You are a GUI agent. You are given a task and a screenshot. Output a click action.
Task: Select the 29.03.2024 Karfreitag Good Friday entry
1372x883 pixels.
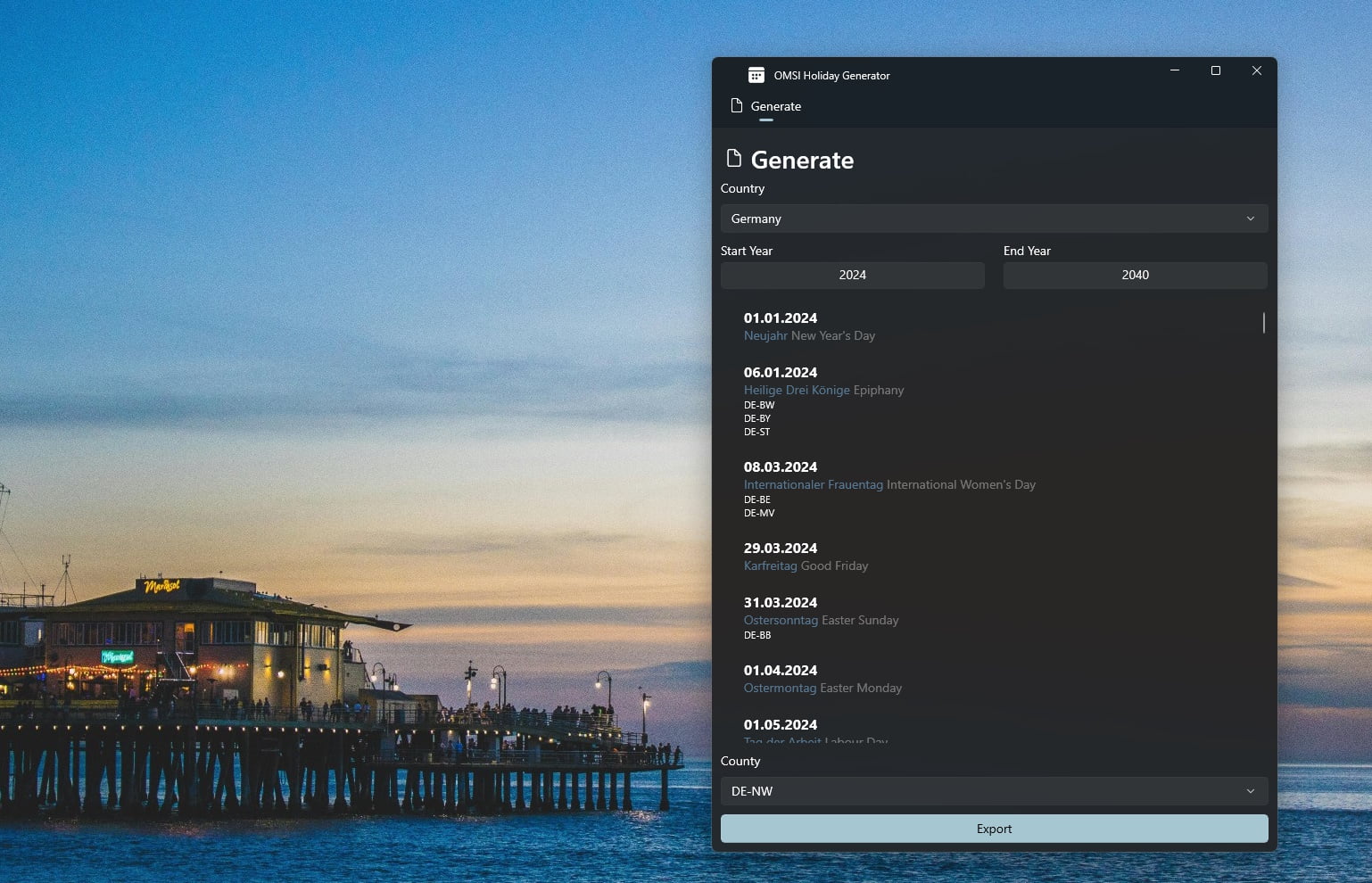[x=990, y=557]
